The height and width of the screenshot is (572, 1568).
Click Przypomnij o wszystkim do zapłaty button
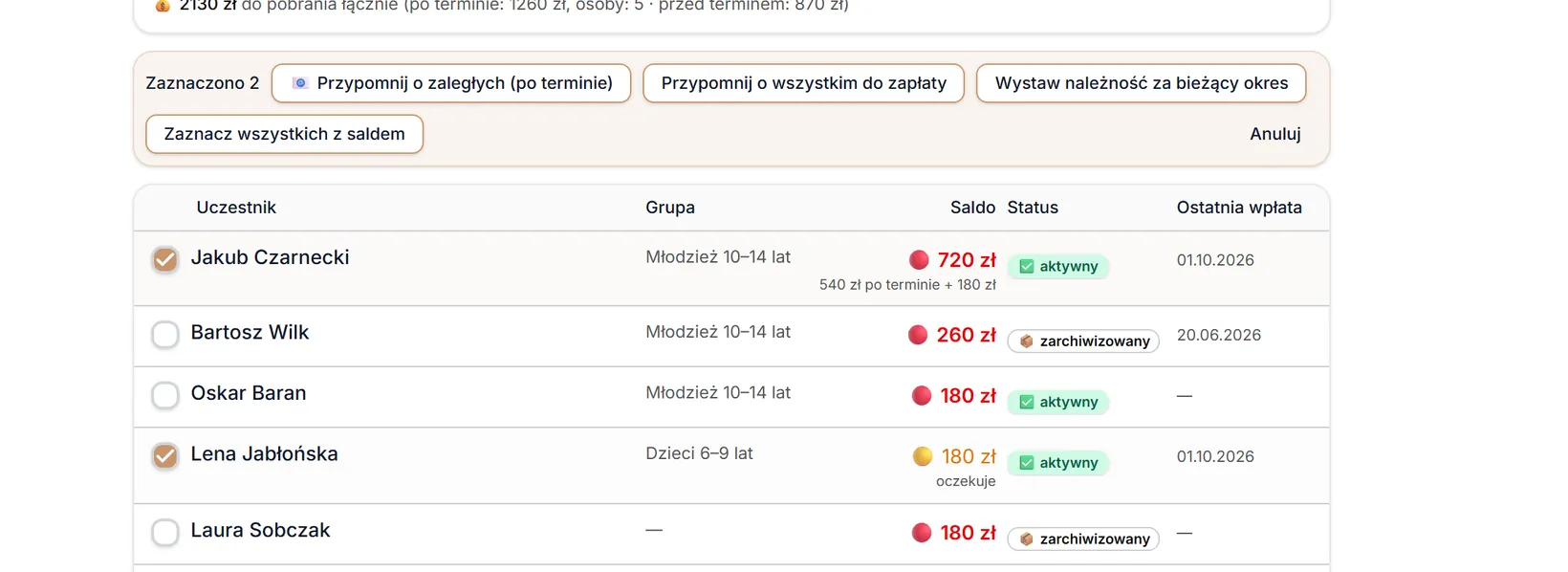(804, 83)
